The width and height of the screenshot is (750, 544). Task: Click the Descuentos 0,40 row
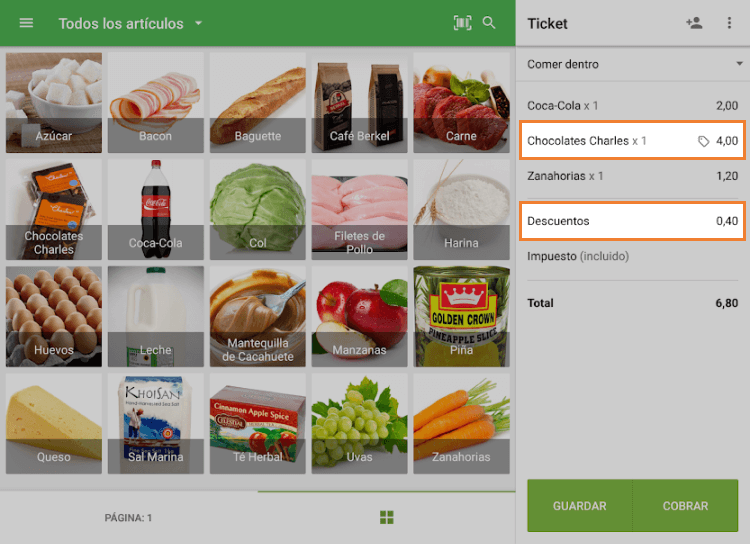click(x=633, y=221)
